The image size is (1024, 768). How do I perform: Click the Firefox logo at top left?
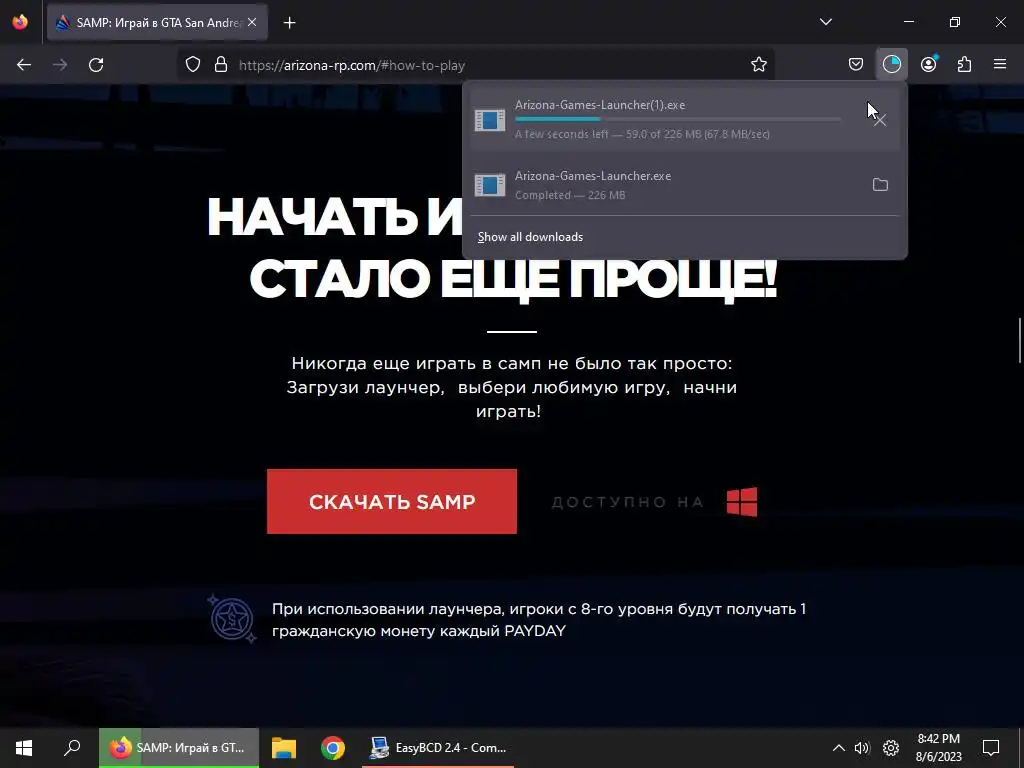click(x=20, y=22)
